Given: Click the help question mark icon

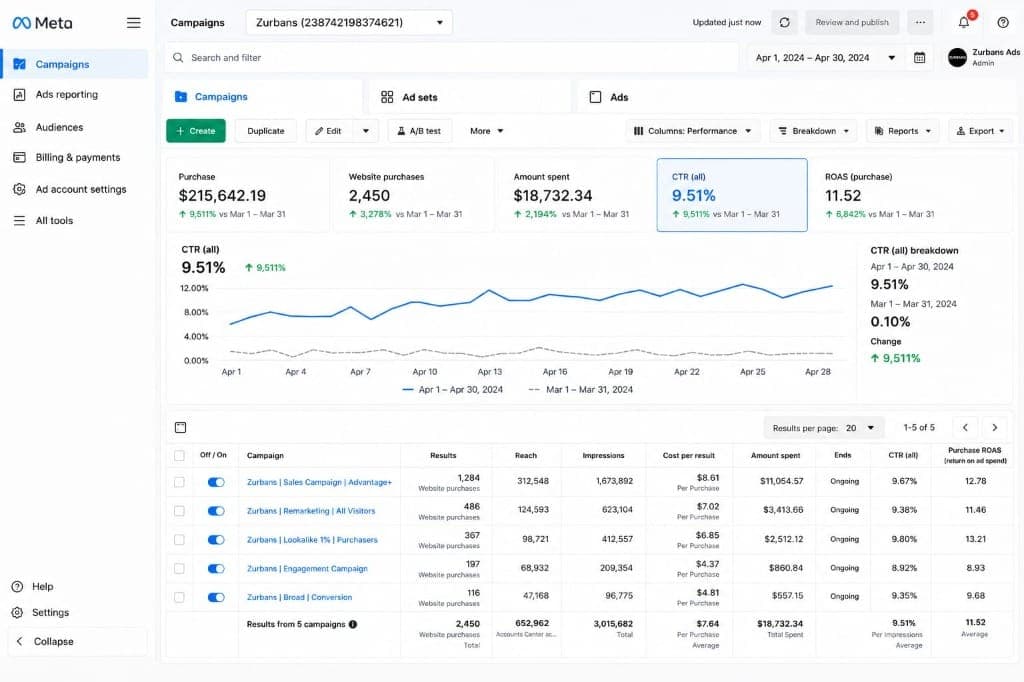Looking at the screenshot, I should pos(1003,22).
